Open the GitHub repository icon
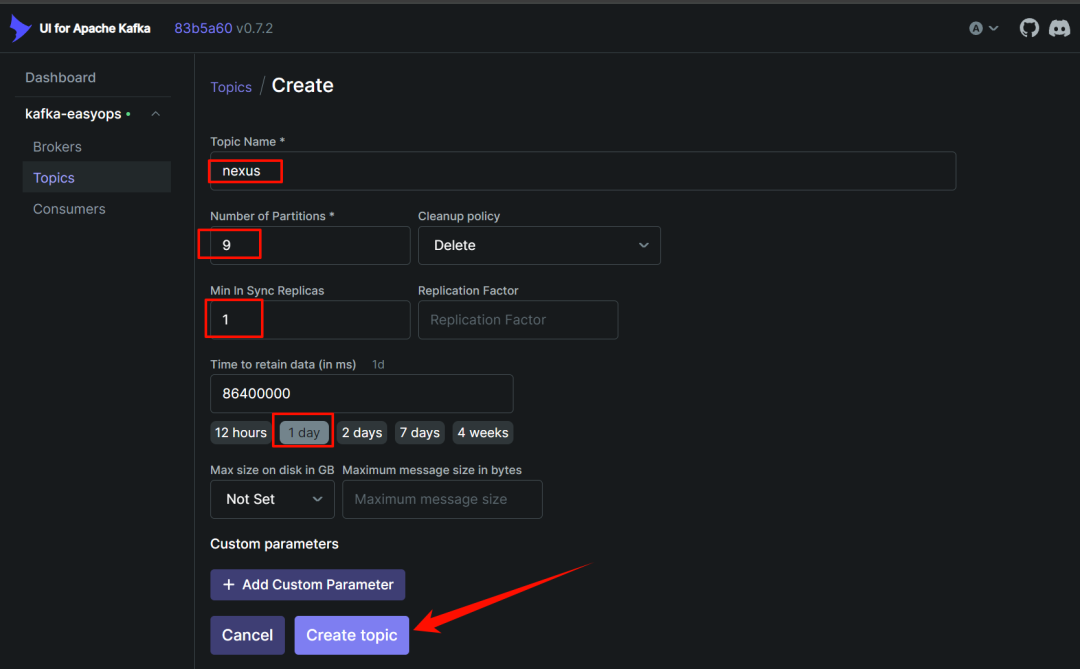Screen dimensions: 1080x669 point(1029,28)
